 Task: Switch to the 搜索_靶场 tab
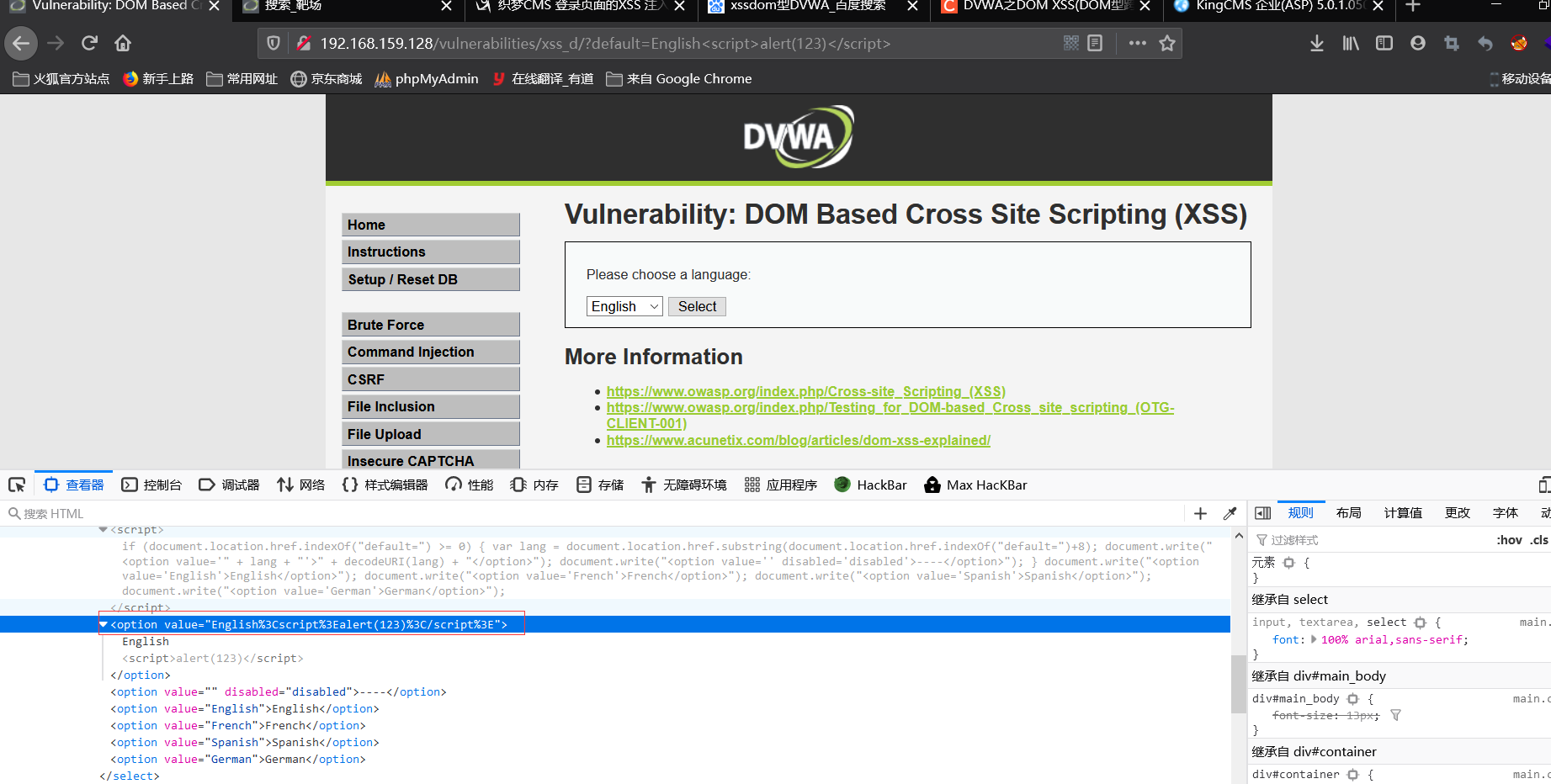click(348, 7)
